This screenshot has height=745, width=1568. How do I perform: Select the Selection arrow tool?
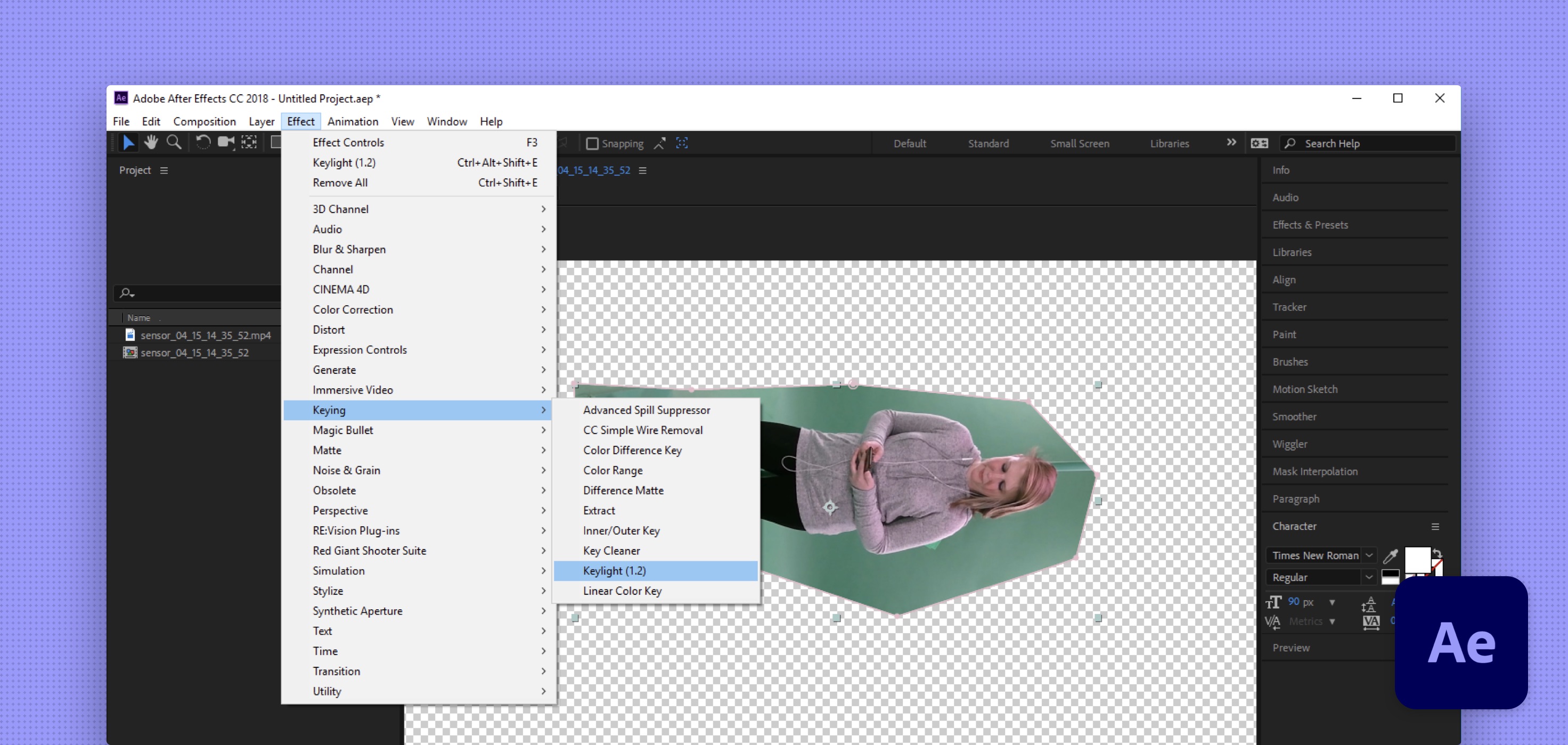[128, 143]
